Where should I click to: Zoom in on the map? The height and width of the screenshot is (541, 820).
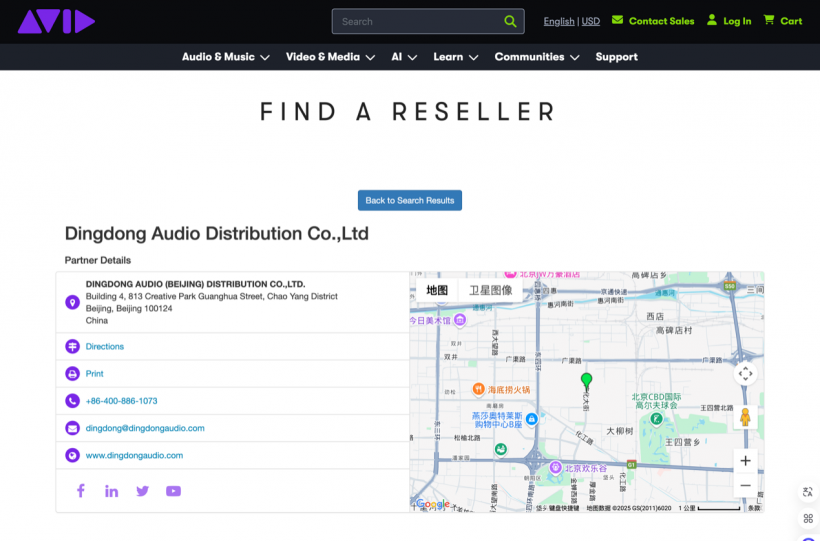(x=745, y=461)
